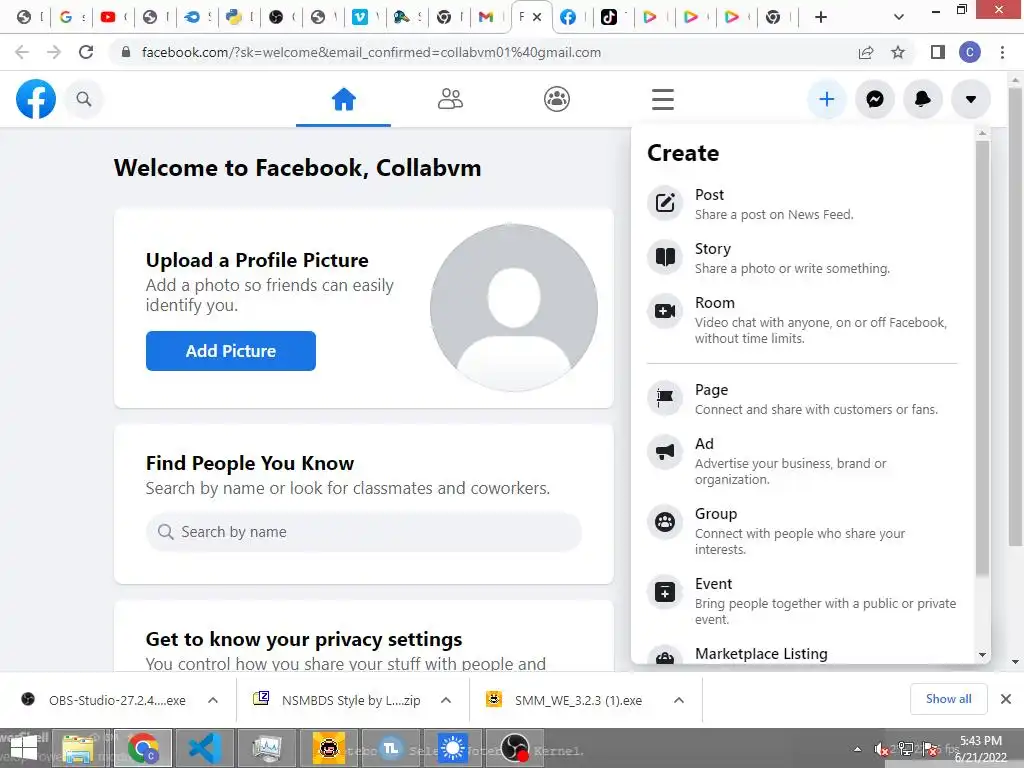Click the Post pencil icon

[x=665, y=202]
